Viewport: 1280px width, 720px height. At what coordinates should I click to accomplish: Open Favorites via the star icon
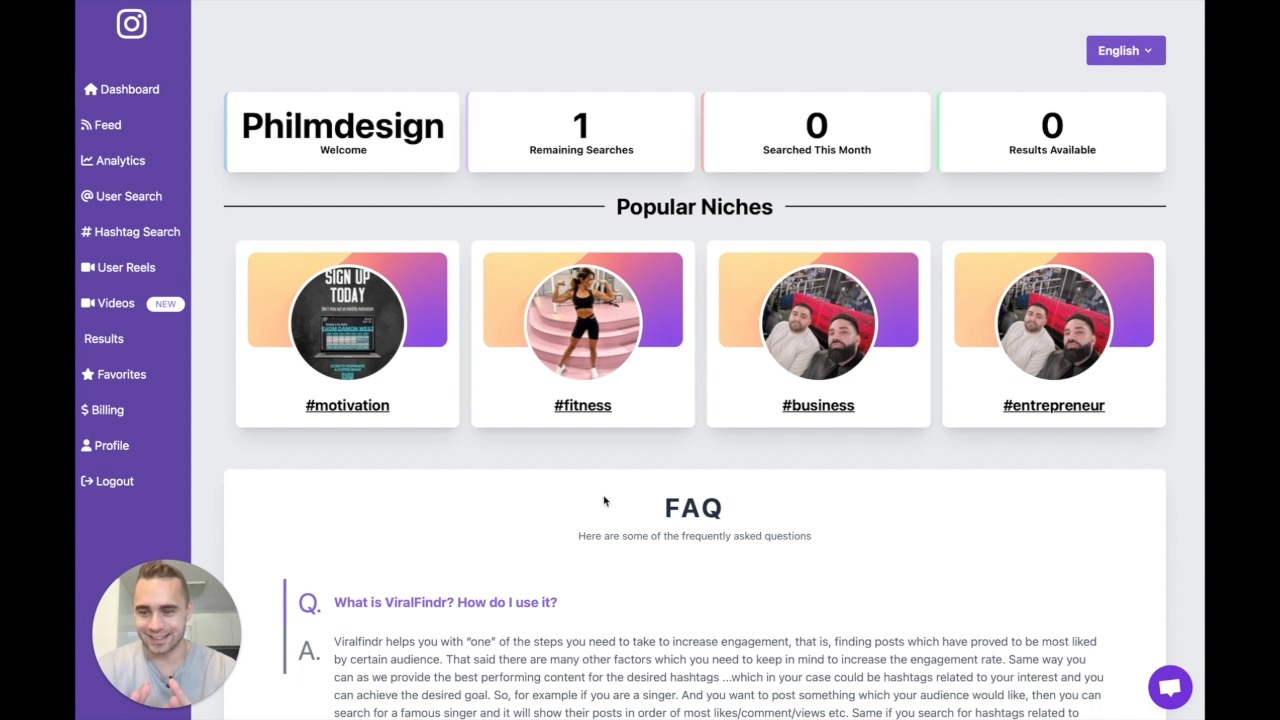pos(88,374)
